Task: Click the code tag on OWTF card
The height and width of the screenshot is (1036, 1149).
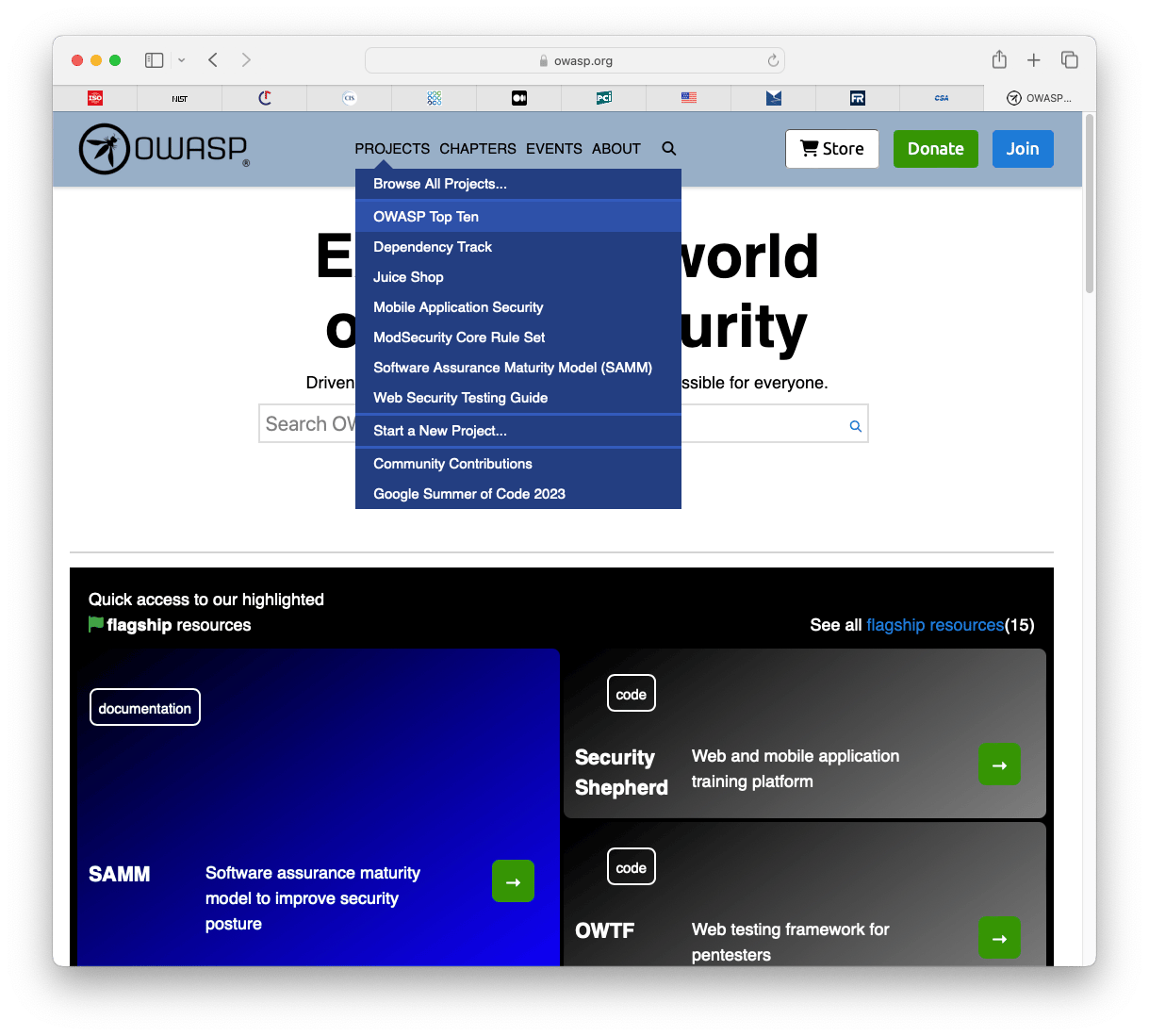Action: [632, 867]
